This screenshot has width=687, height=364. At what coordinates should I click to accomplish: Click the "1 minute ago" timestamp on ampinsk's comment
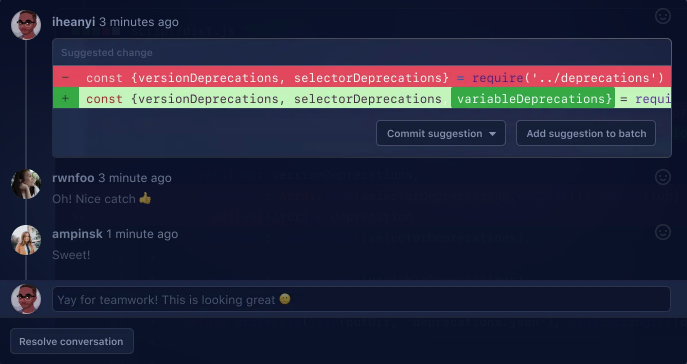click(142, 234)
